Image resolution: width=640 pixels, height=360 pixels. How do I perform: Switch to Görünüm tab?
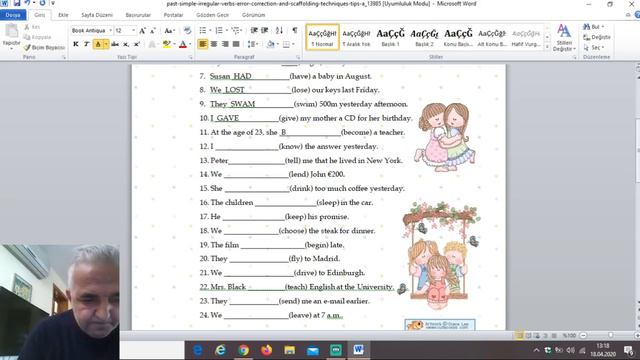253,15
